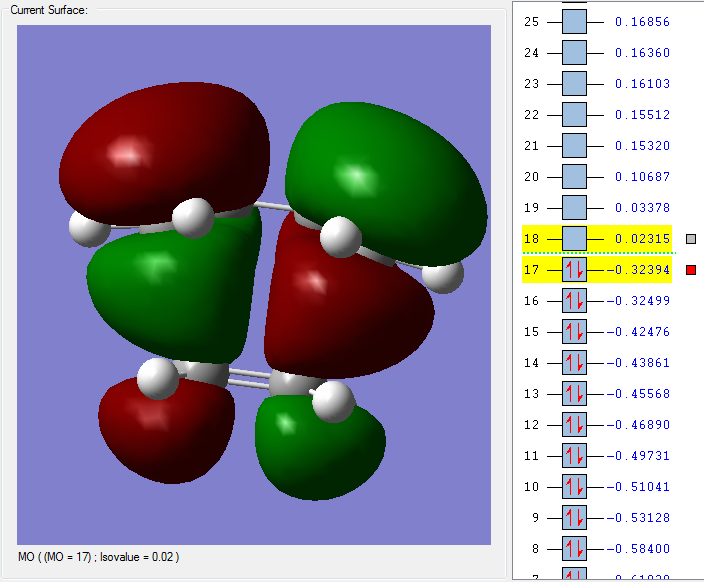Viewport: 704px width, 582px height.
Task: Click the orbital box for MO 24
Action: (x=574, y=53)
